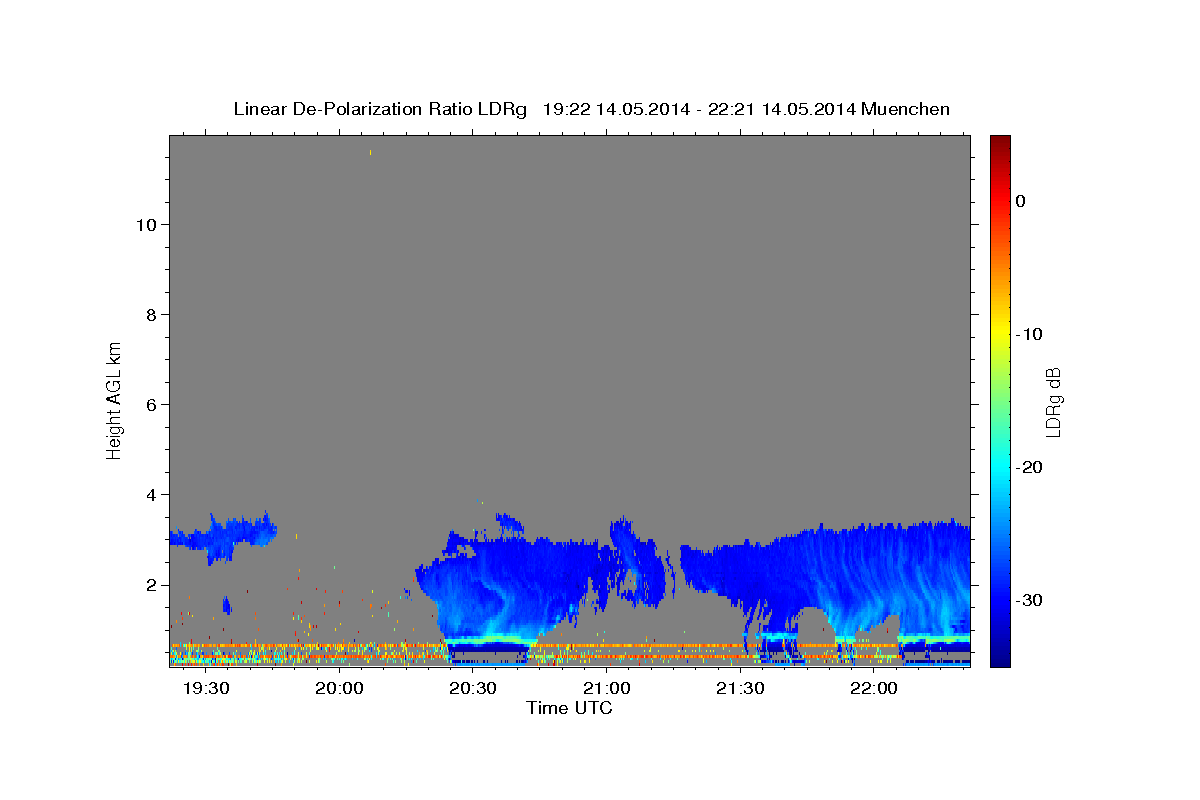Click the yellow section of the colorbar

1000,336
